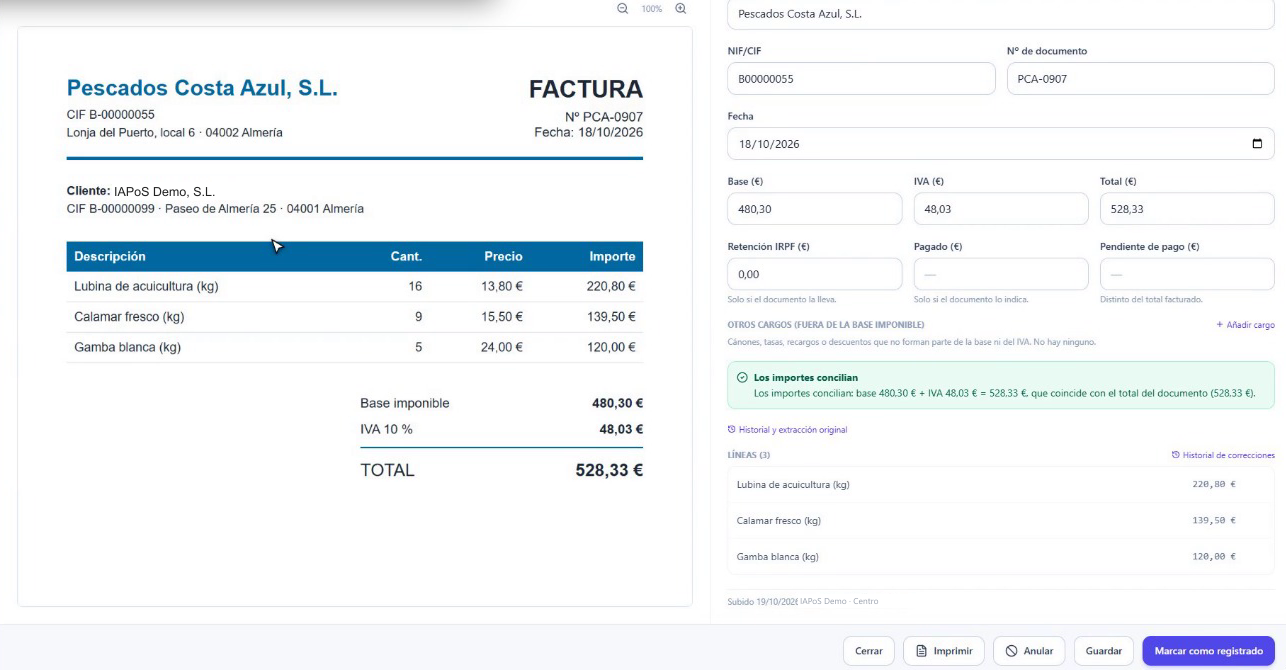
Task: Click 'Nº PCA-0907' on the invoice preview
Action: [x=604, y=117]
